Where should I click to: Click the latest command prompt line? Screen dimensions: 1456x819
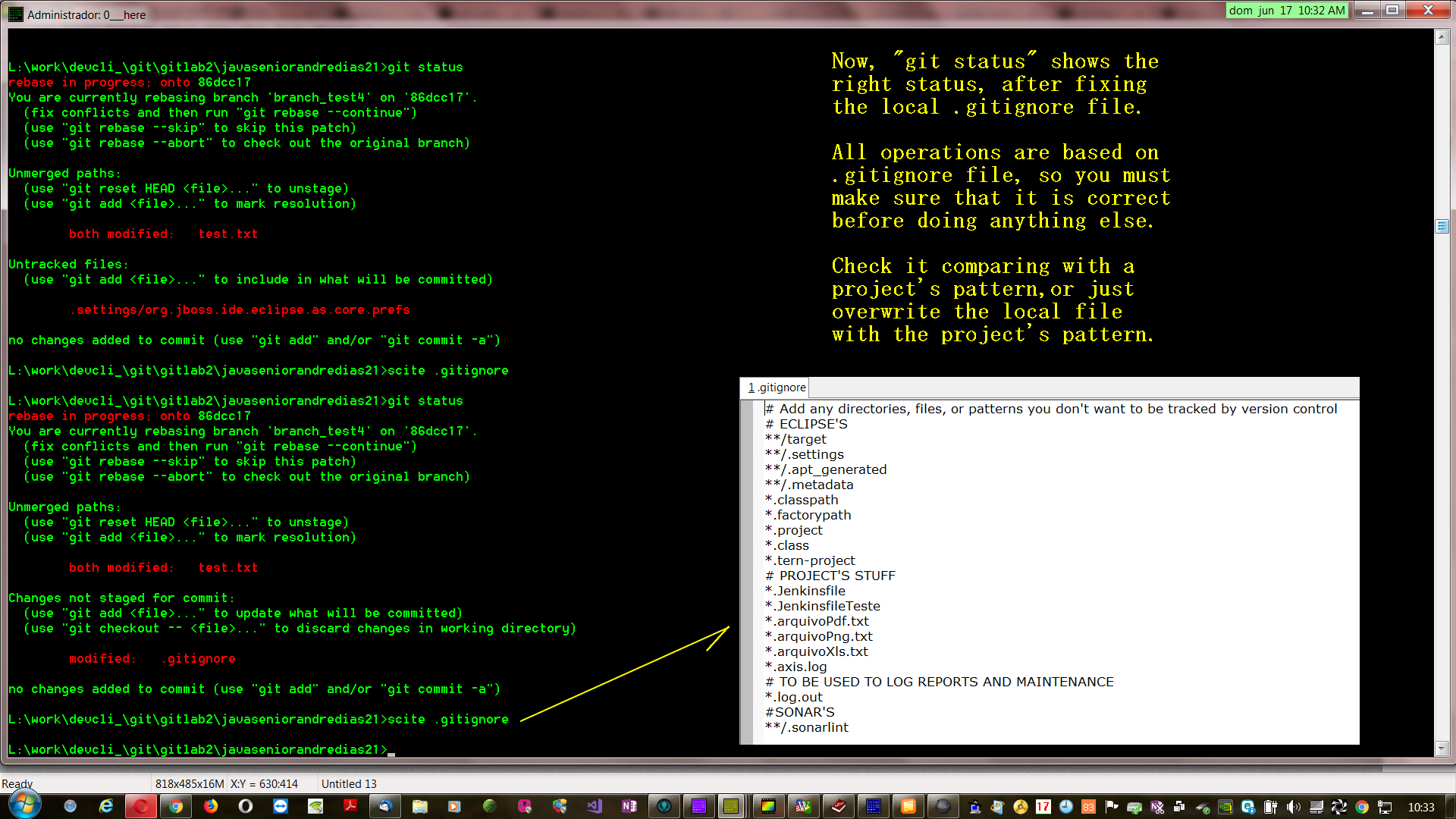[x=202, y=749]
